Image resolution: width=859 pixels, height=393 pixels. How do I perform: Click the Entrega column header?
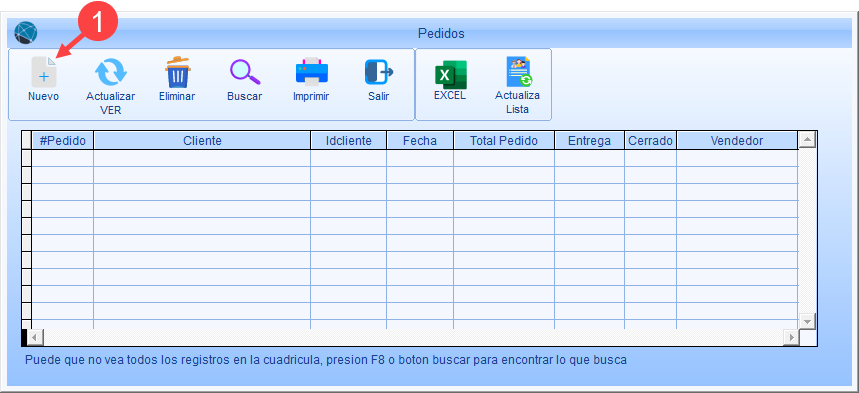click(x=589, y=141)
